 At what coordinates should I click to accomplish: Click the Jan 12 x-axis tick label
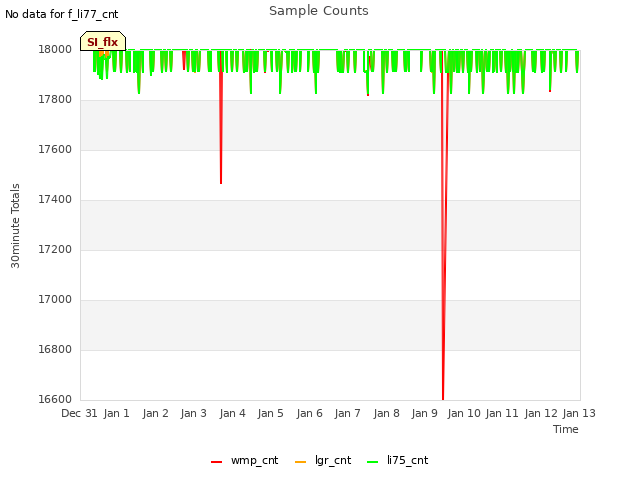coord(541,413)
